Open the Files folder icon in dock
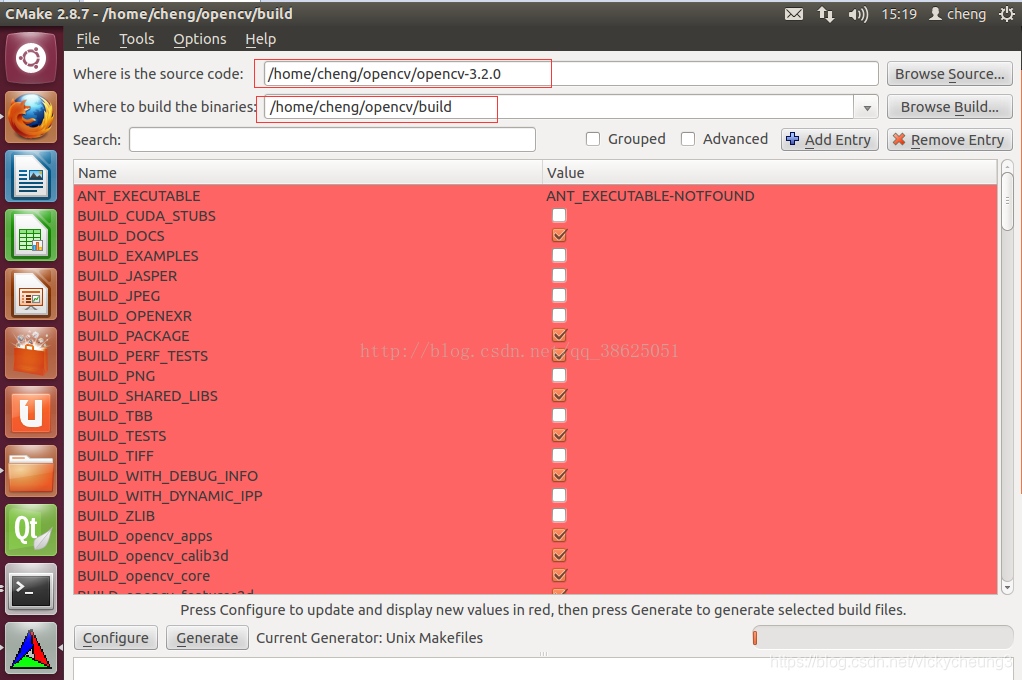 [31, 471]
